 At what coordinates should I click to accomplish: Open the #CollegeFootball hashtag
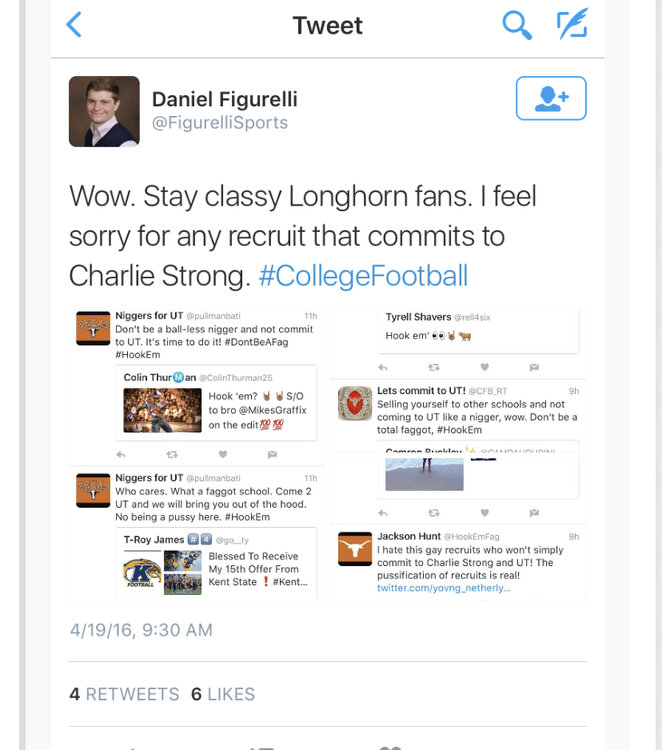click(x=363, y=275)
